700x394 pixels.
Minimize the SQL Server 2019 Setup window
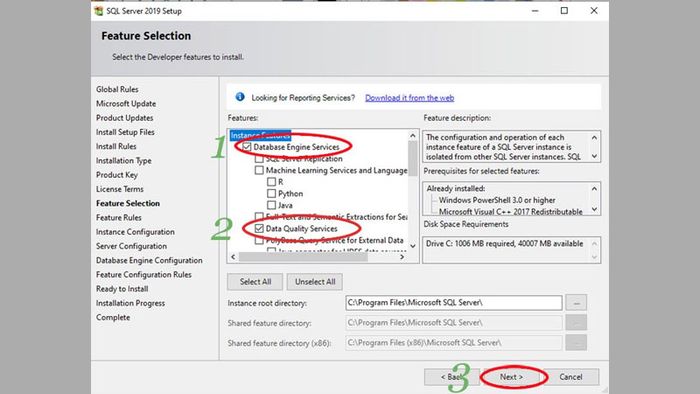tap(535, 11)
